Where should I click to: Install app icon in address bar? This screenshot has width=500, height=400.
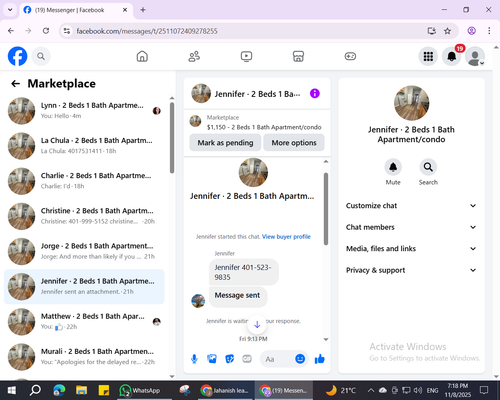click(x=432, y=31)
